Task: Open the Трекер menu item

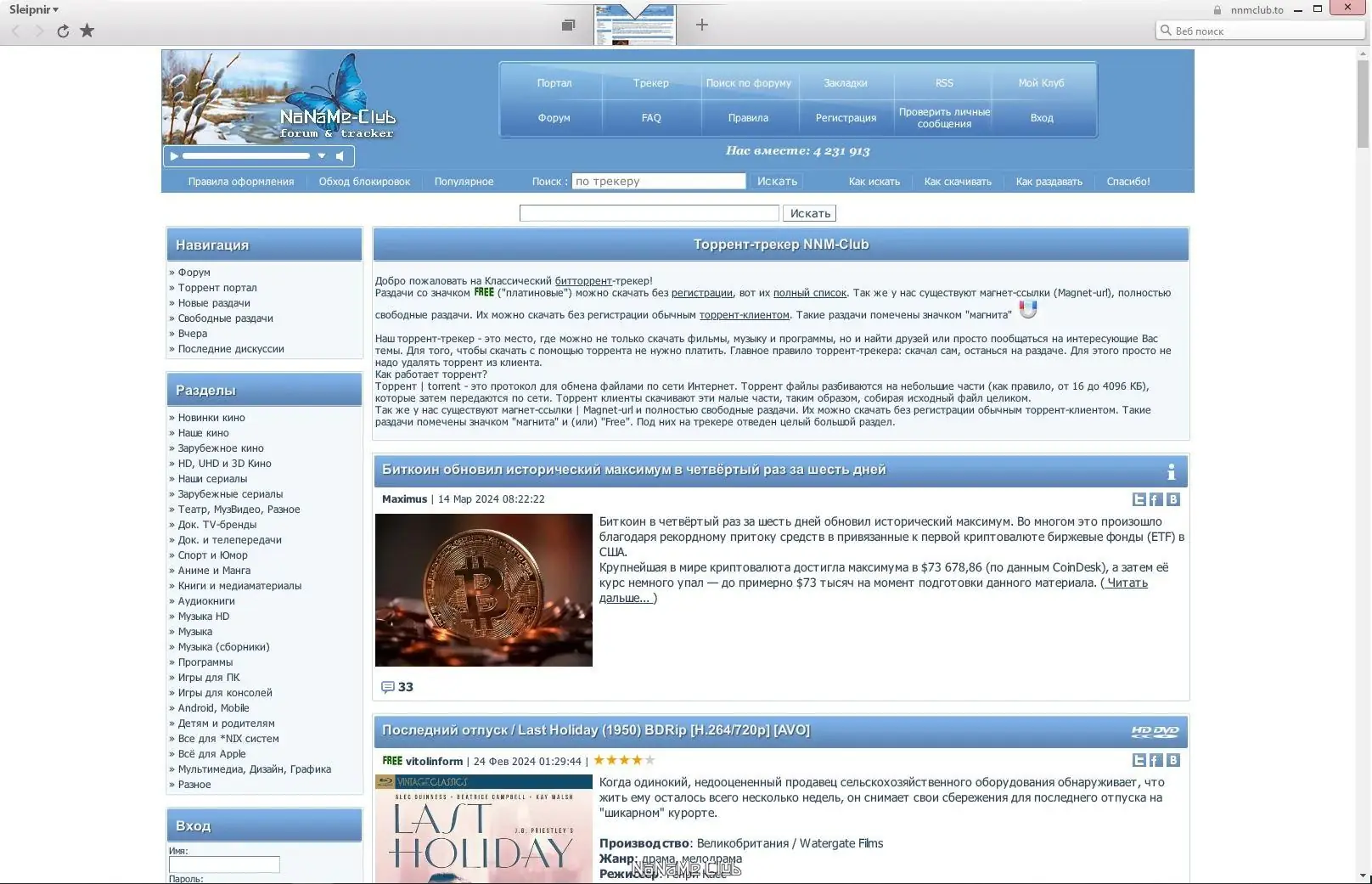Action: coord(651,83)
